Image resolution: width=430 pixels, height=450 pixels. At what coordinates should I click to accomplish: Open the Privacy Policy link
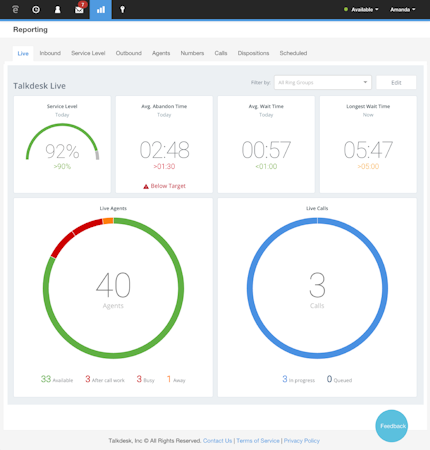(302, 441)
